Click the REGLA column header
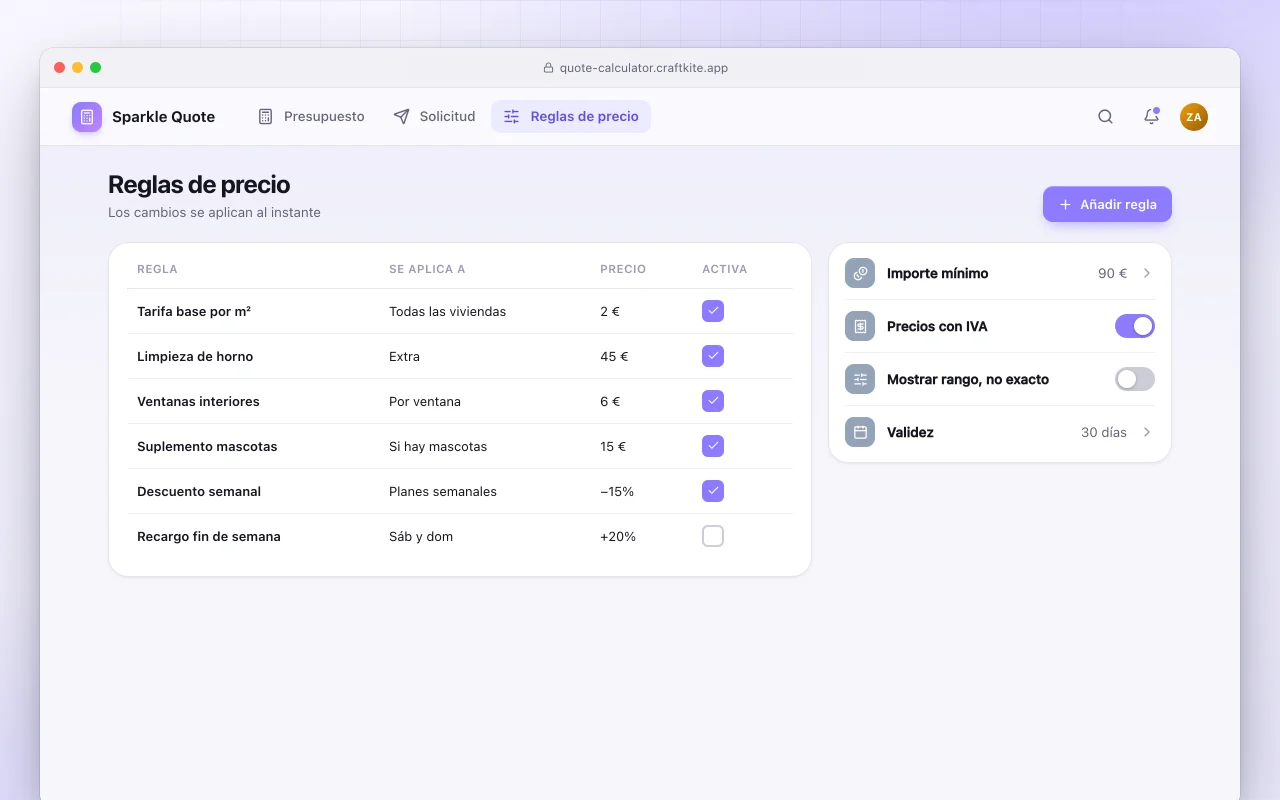Viewport: 1280px width, 800px height. point(157,269)
